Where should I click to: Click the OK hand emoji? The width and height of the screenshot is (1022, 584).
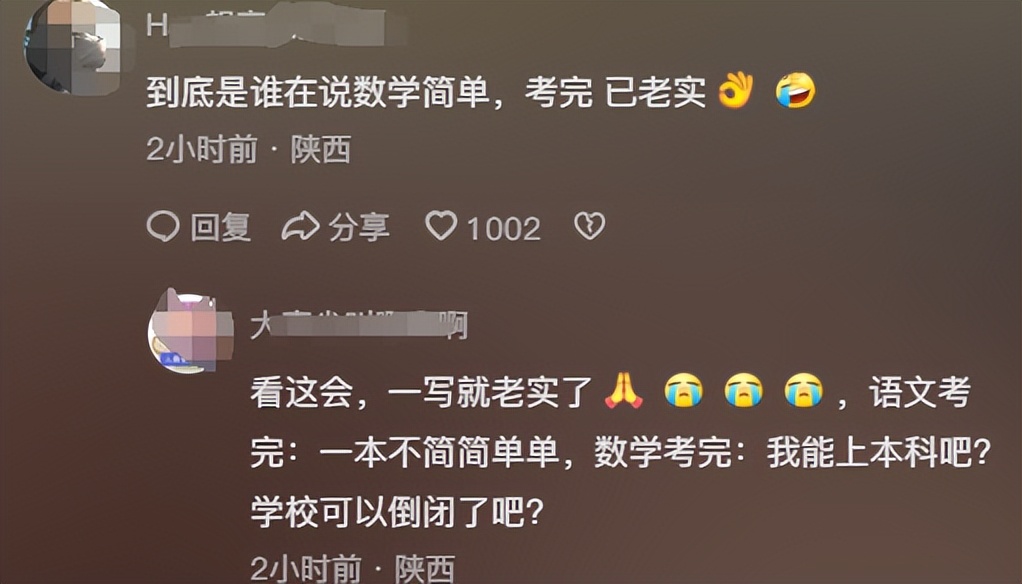tap(735, 90)
